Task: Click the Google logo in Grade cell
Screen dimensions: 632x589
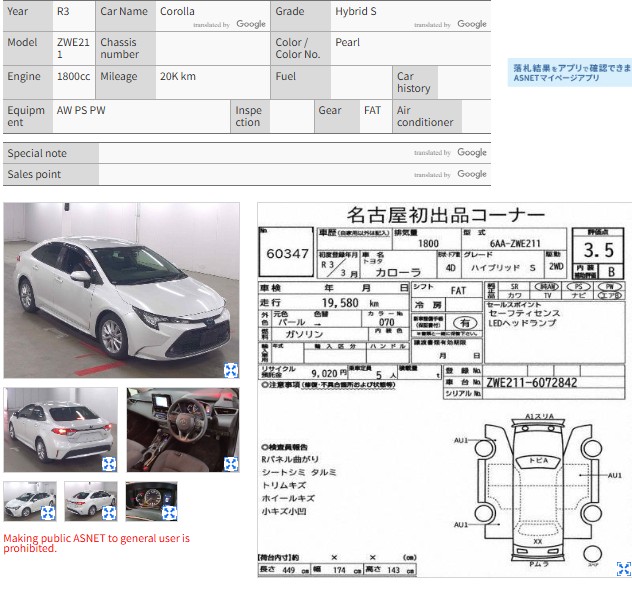Action: pyautogui.click(x=472, y=24)
